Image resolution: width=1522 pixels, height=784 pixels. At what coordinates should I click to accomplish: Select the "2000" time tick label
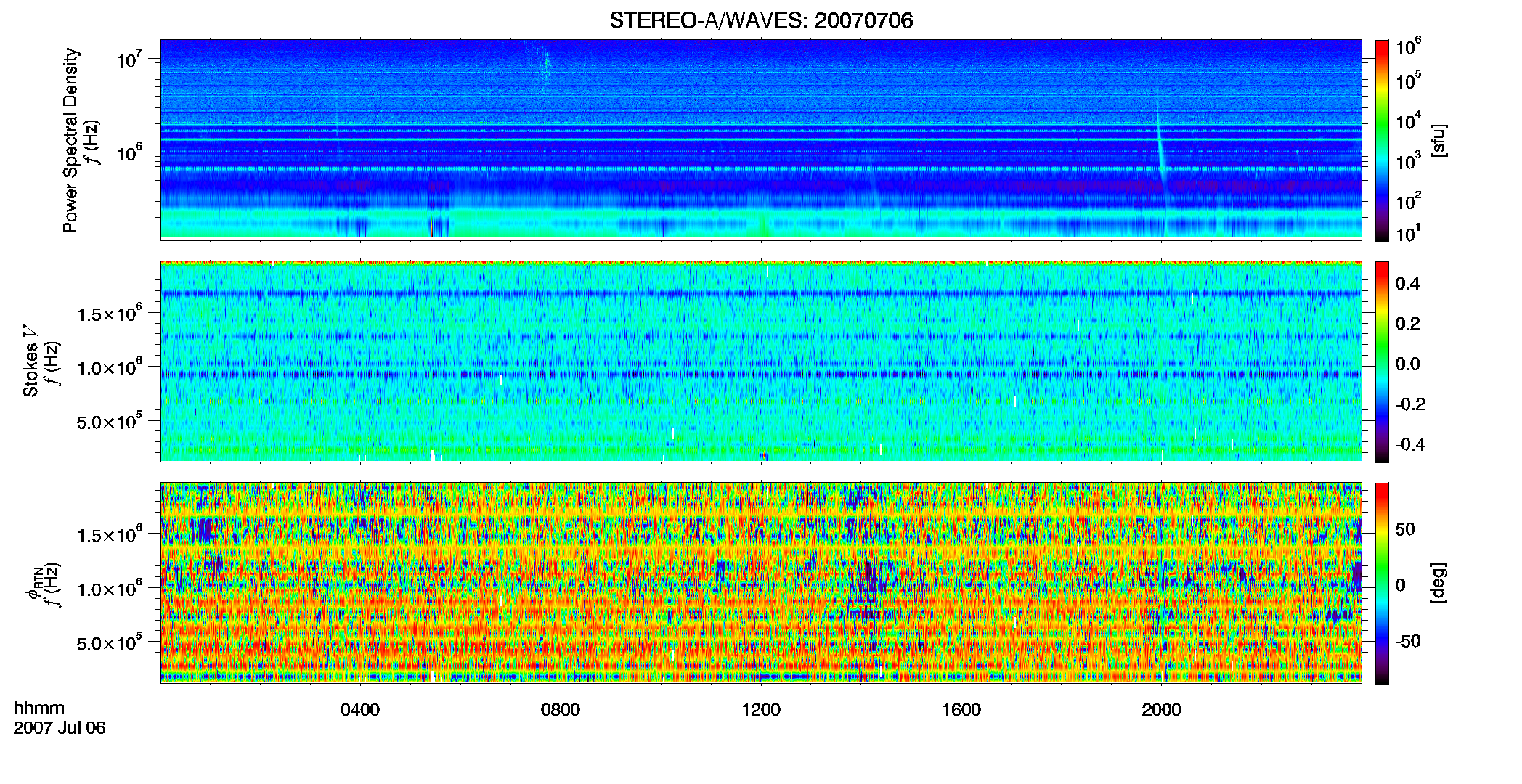coord(1162,710)
